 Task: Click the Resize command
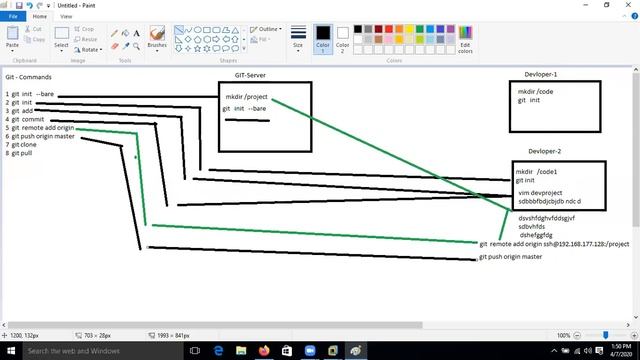point(86,39)
